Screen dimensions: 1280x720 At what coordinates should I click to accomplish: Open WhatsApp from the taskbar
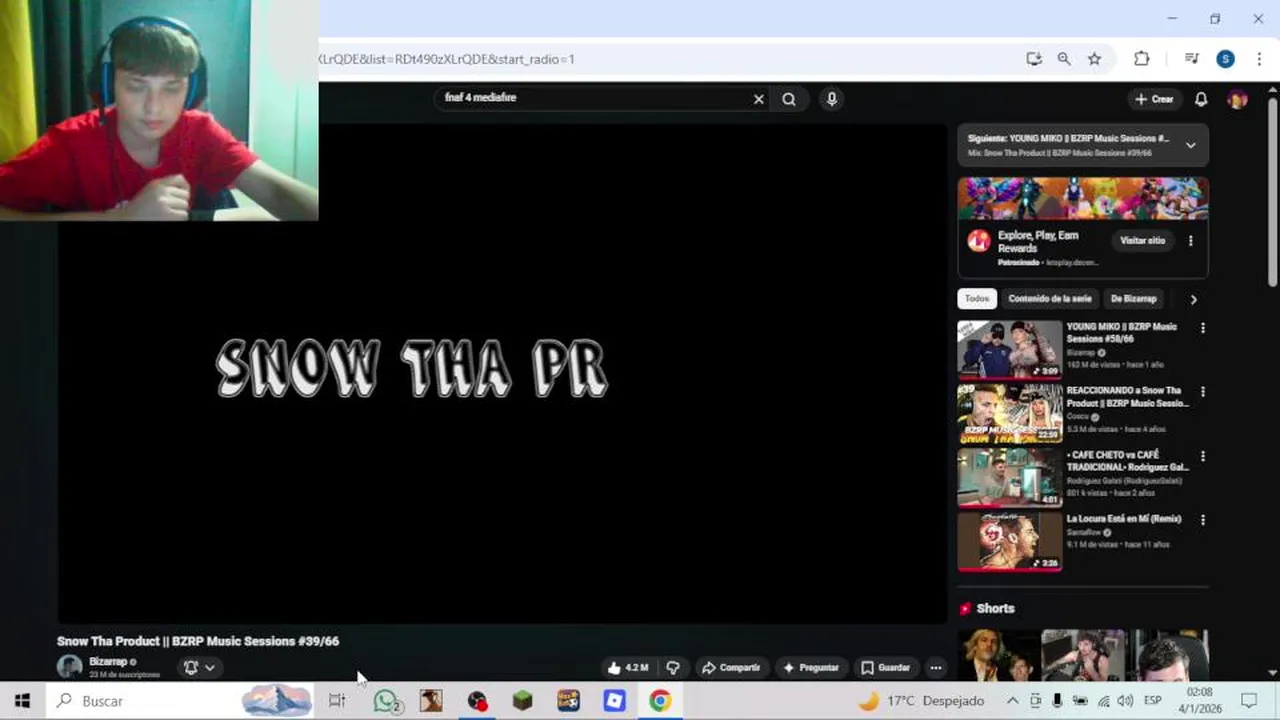click(386, 701)
